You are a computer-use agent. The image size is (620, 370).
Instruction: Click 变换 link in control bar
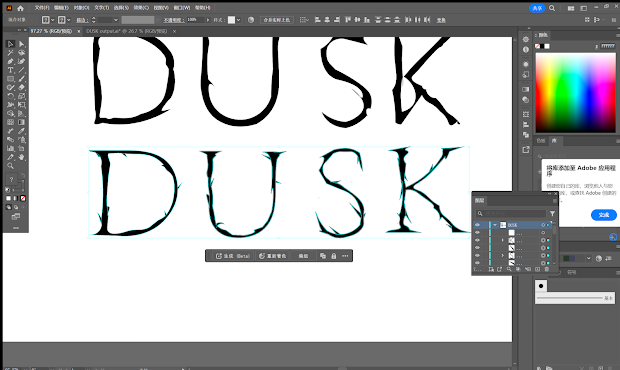[441, 20]
